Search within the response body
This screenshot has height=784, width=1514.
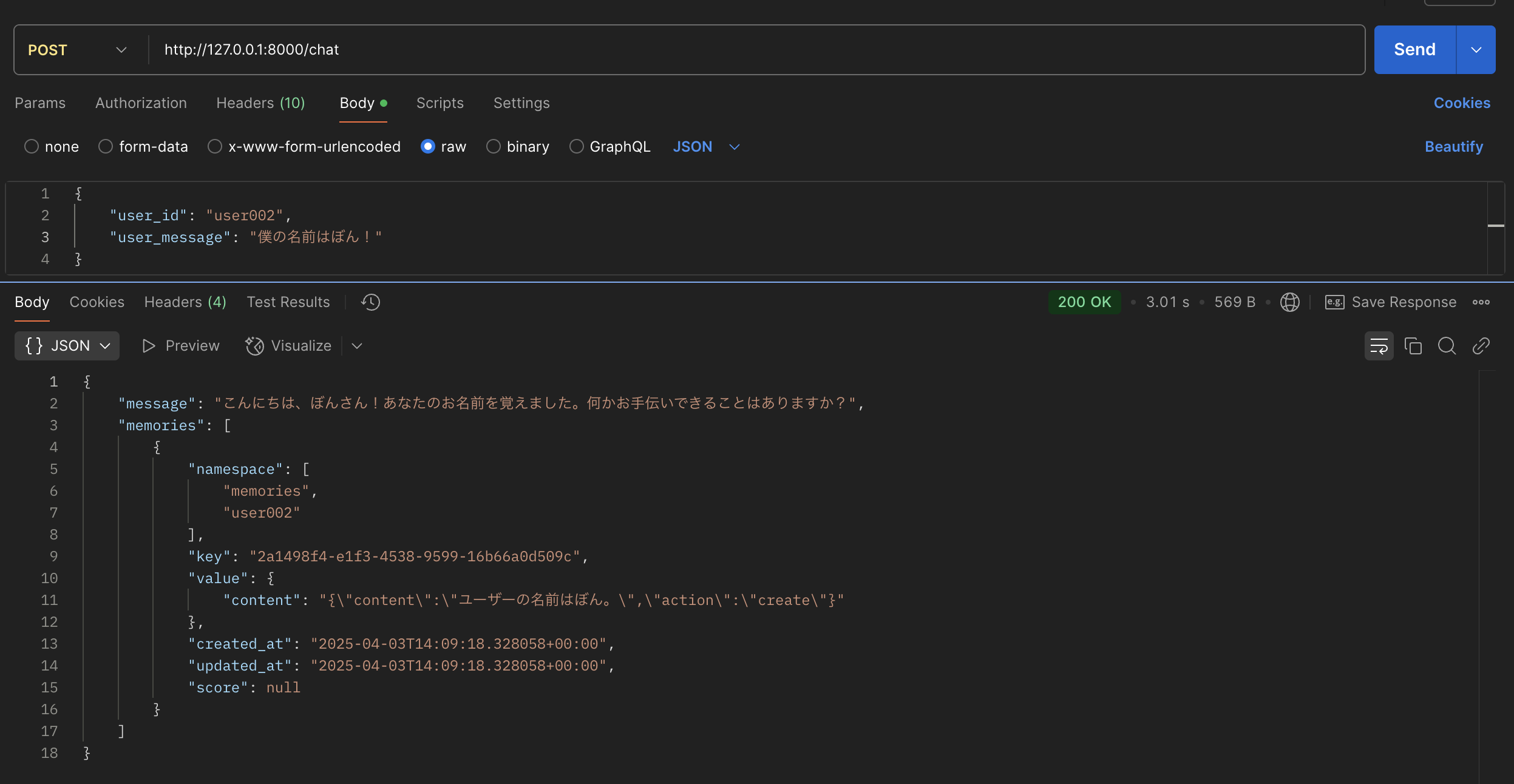pos(1447,346)
